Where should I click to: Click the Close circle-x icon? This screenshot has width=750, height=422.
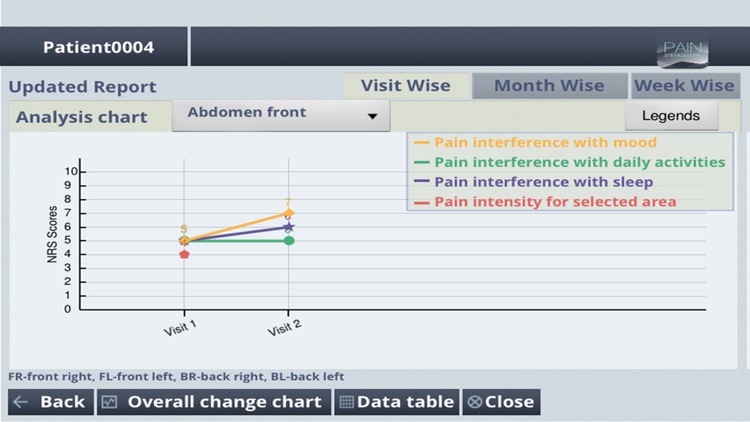tap(475, 402)
